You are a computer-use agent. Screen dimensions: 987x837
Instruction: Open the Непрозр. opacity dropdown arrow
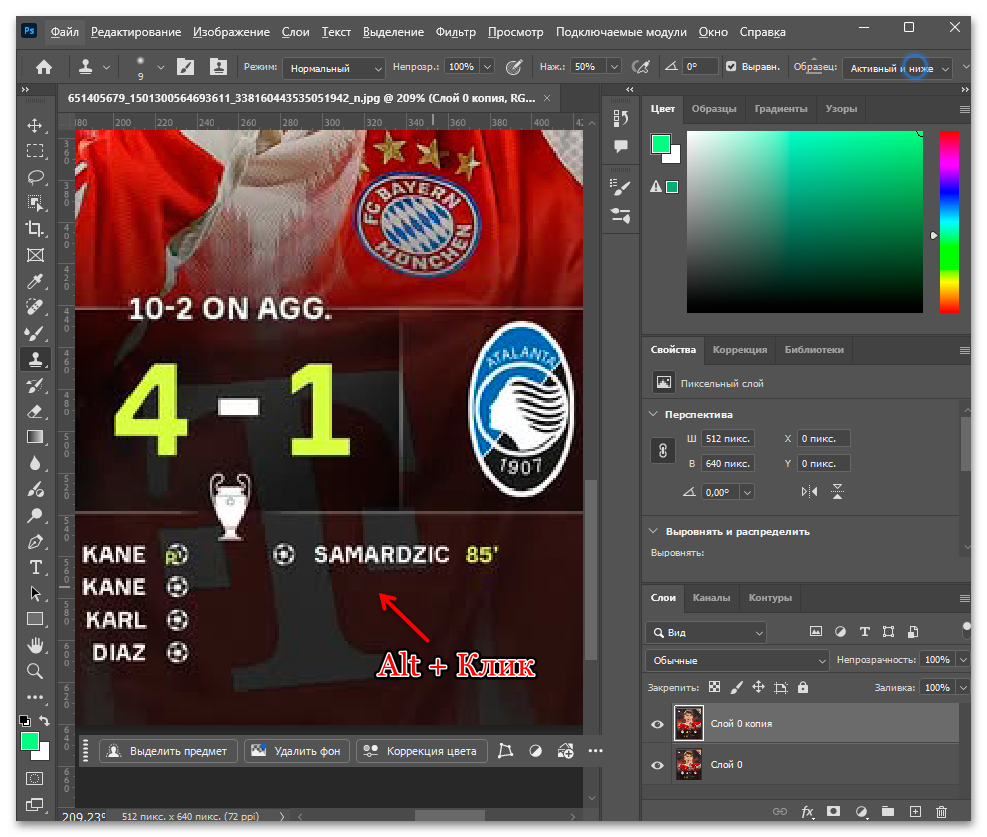[x=487, y=67]
